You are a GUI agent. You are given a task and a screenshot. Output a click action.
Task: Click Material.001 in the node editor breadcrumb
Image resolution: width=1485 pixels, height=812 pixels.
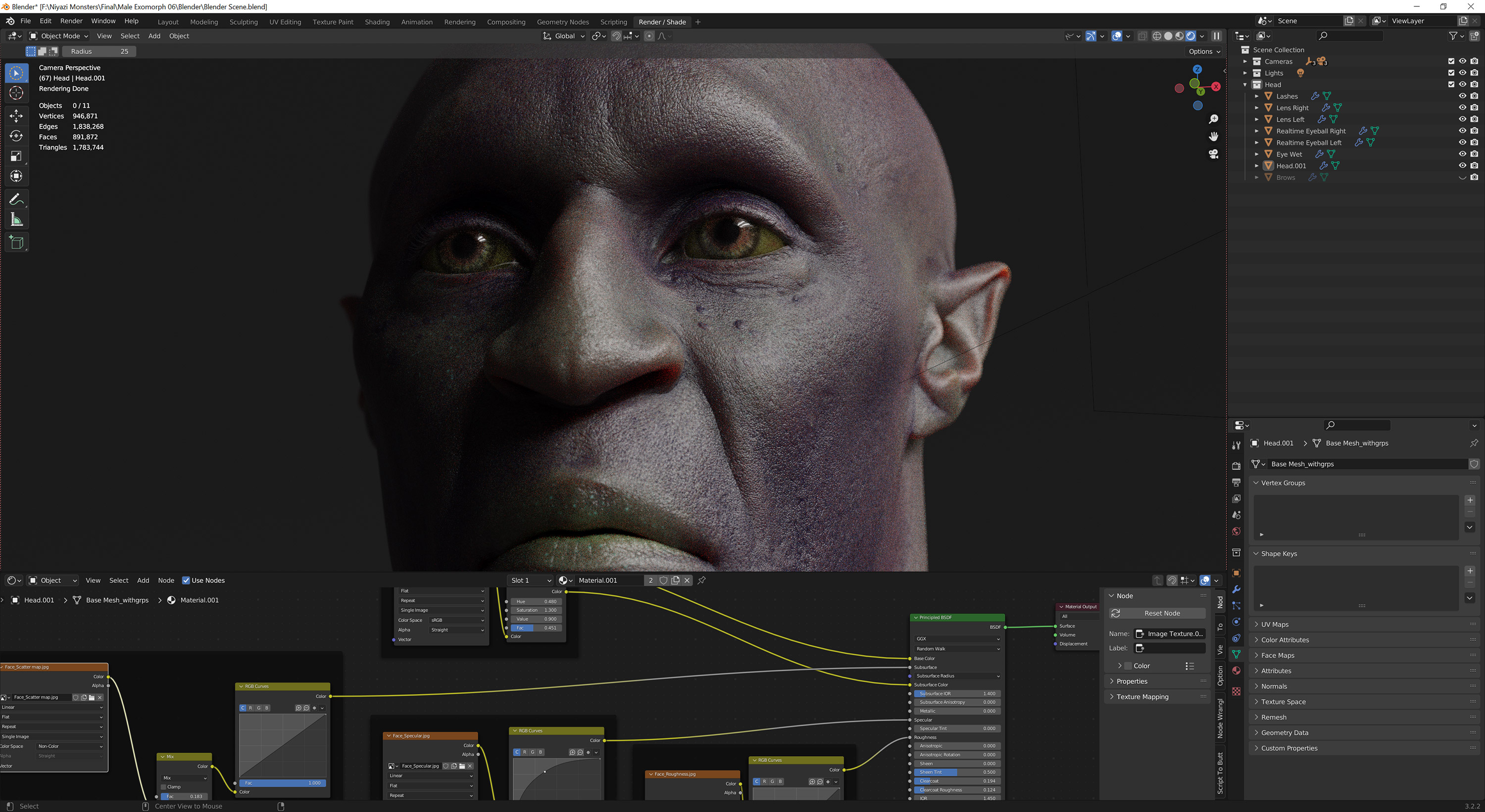coord(199,600)
